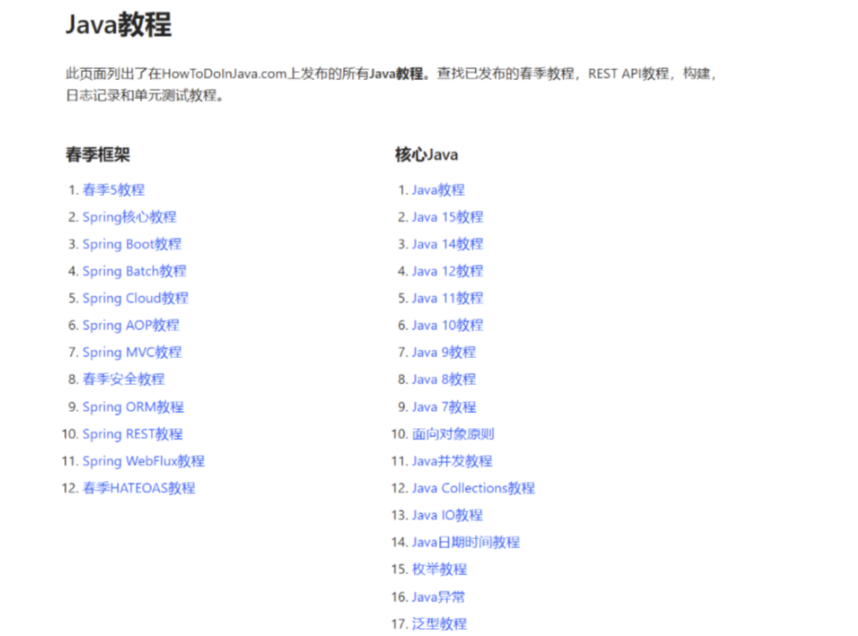Open the Spring核心教程 link
This screenshot has width=858, height=636.
129,217
